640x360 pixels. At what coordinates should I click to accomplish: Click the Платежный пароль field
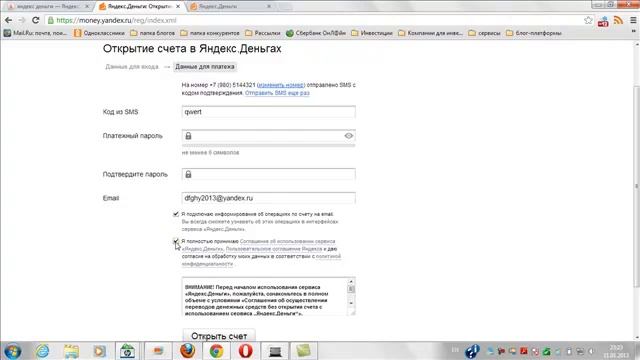coord(269,136)
